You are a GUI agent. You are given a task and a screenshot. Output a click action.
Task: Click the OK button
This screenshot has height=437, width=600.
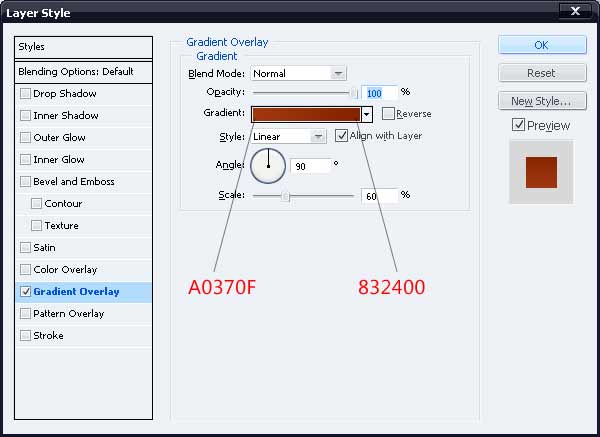[x=541, y=45]
